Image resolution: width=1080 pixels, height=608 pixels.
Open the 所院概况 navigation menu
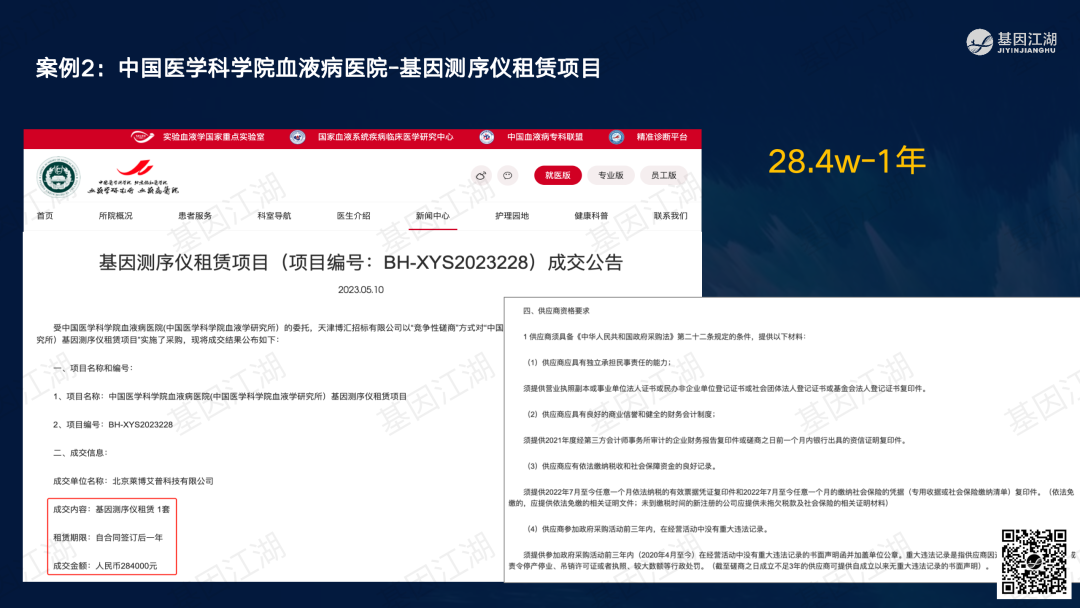(x=115, y=216)
